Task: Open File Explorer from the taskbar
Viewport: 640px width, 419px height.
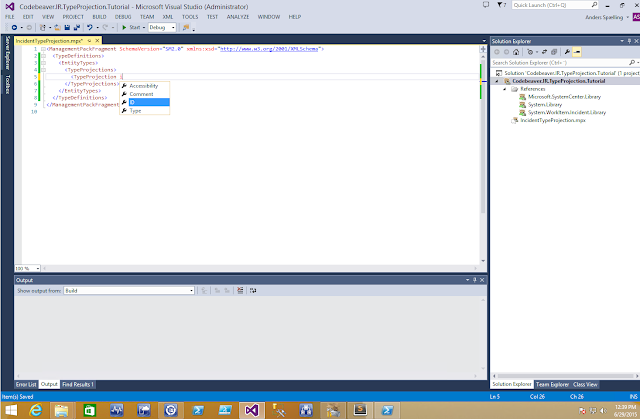Action: [x=61, y=410]
